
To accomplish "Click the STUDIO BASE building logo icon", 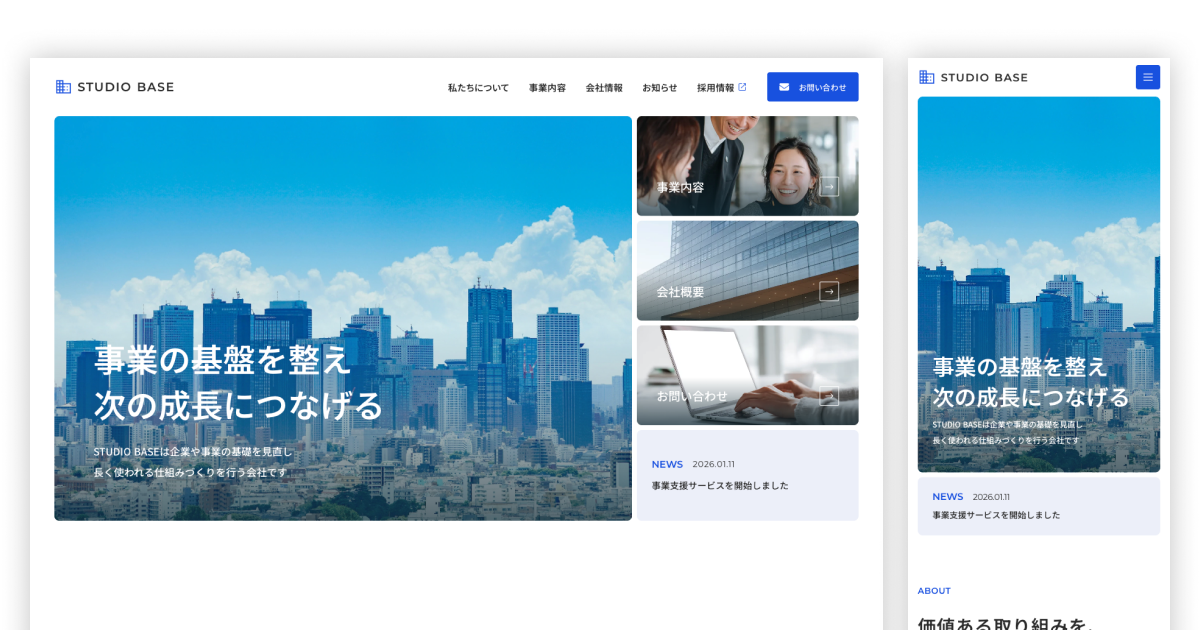I will 62,86.
